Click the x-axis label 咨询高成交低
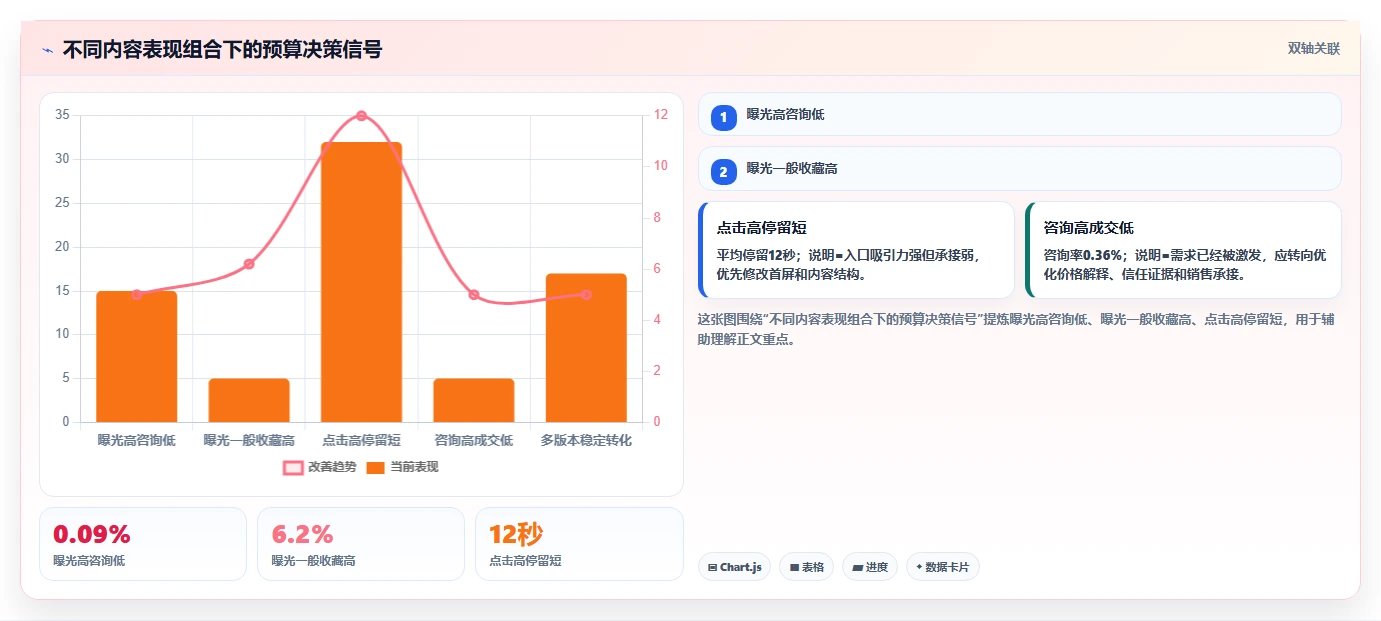 pyautogui.click(x=474, y=440)
